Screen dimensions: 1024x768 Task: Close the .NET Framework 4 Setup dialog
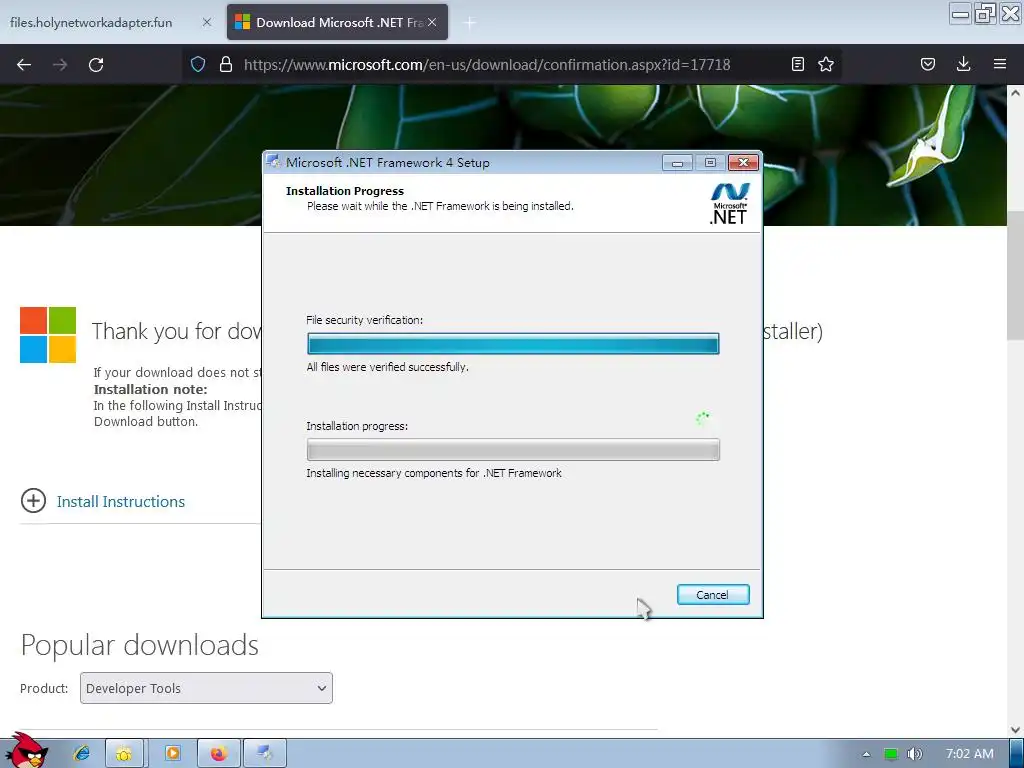click(x=743, y=163)
